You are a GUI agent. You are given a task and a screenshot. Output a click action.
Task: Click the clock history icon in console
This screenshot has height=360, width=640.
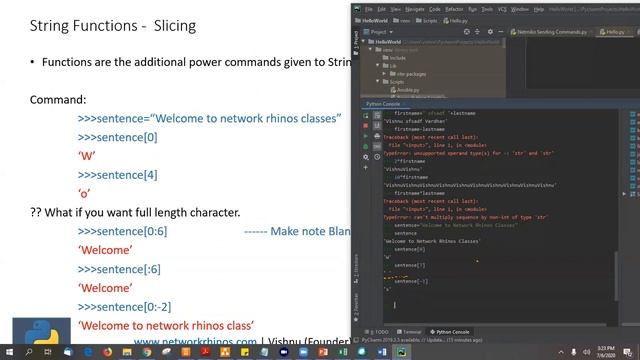click(377, 157)
